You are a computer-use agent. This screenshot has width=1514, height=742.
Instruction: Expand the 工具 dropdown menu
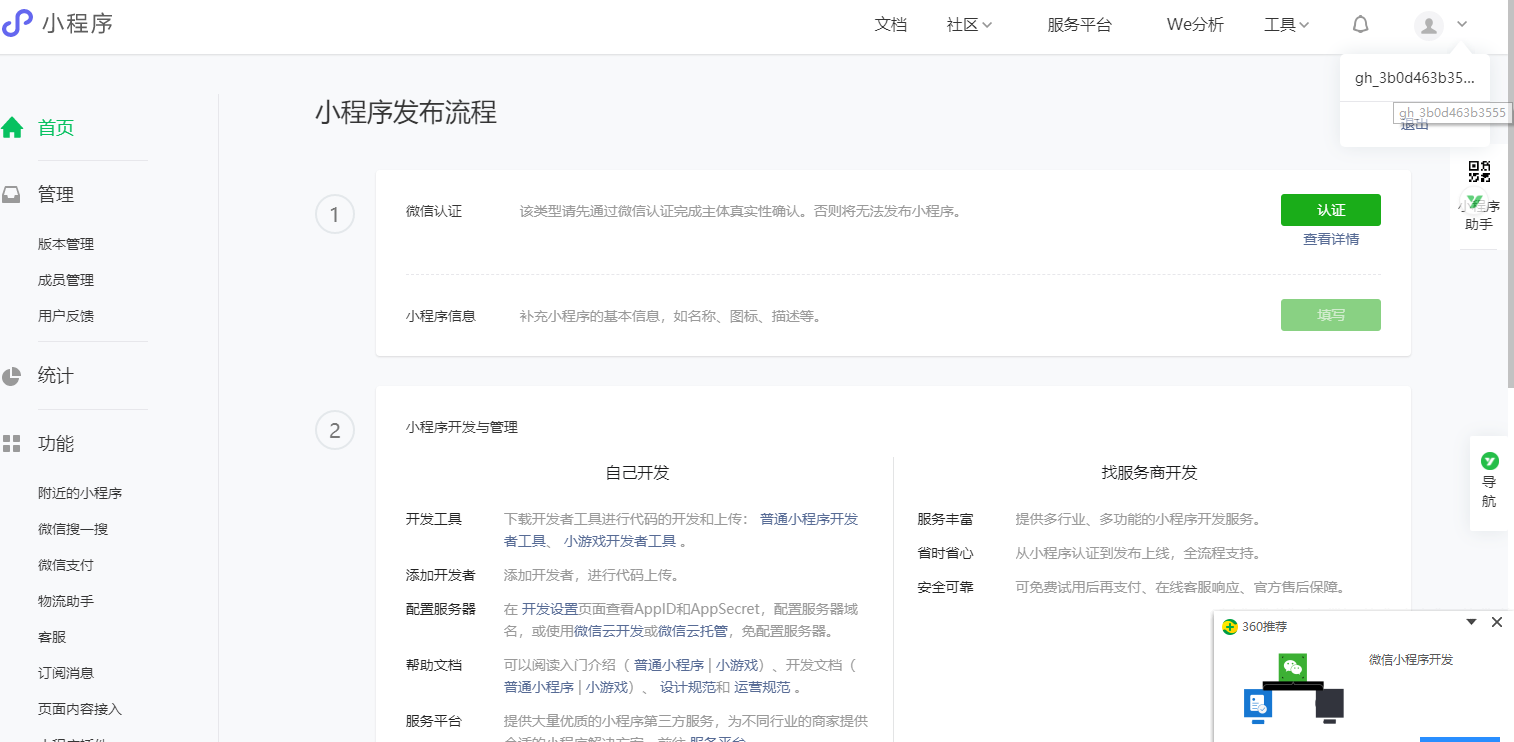(1287, 25)
